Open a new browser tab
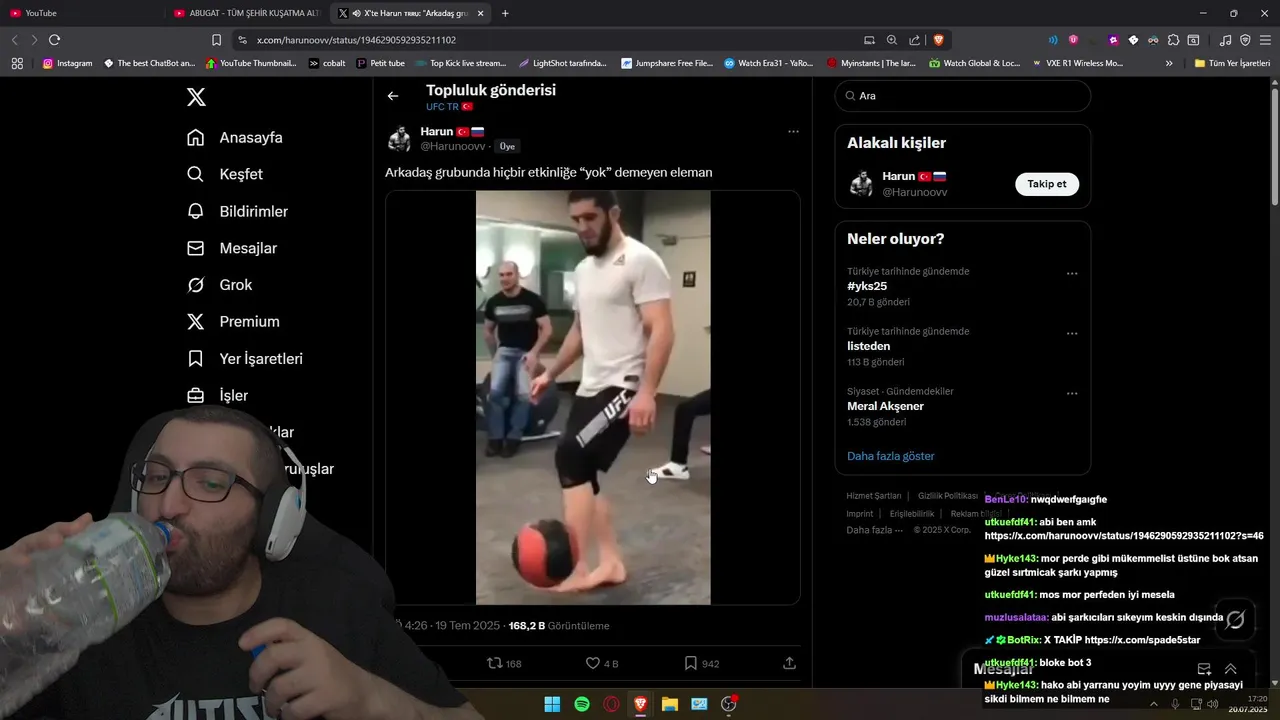The width and height of the screenshot is (1280, 720). [x=505, y=13]
